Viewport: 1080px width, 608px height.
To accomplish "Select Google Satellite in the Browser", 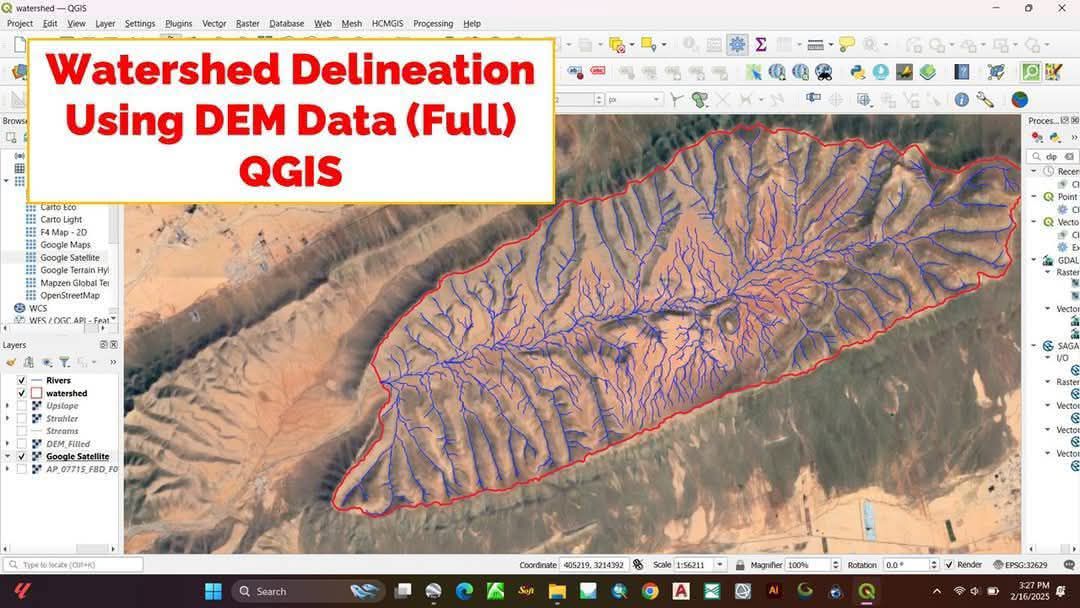I will pyautogui.click(x=70, y=258).
